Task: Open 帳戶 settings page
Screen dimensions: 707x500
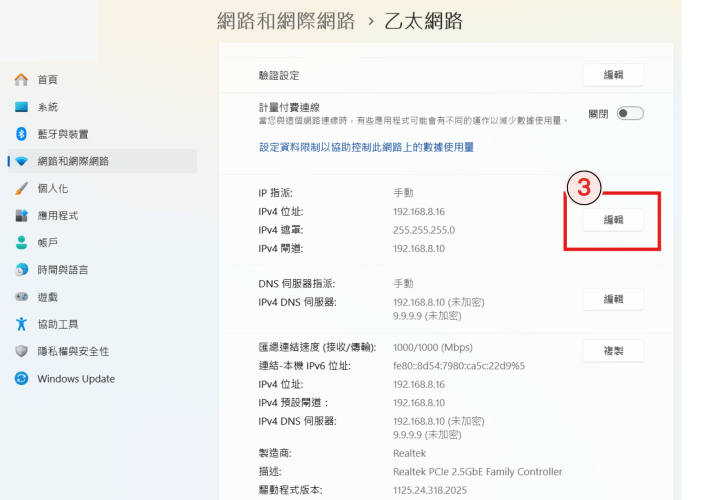Action: point(102,243)
